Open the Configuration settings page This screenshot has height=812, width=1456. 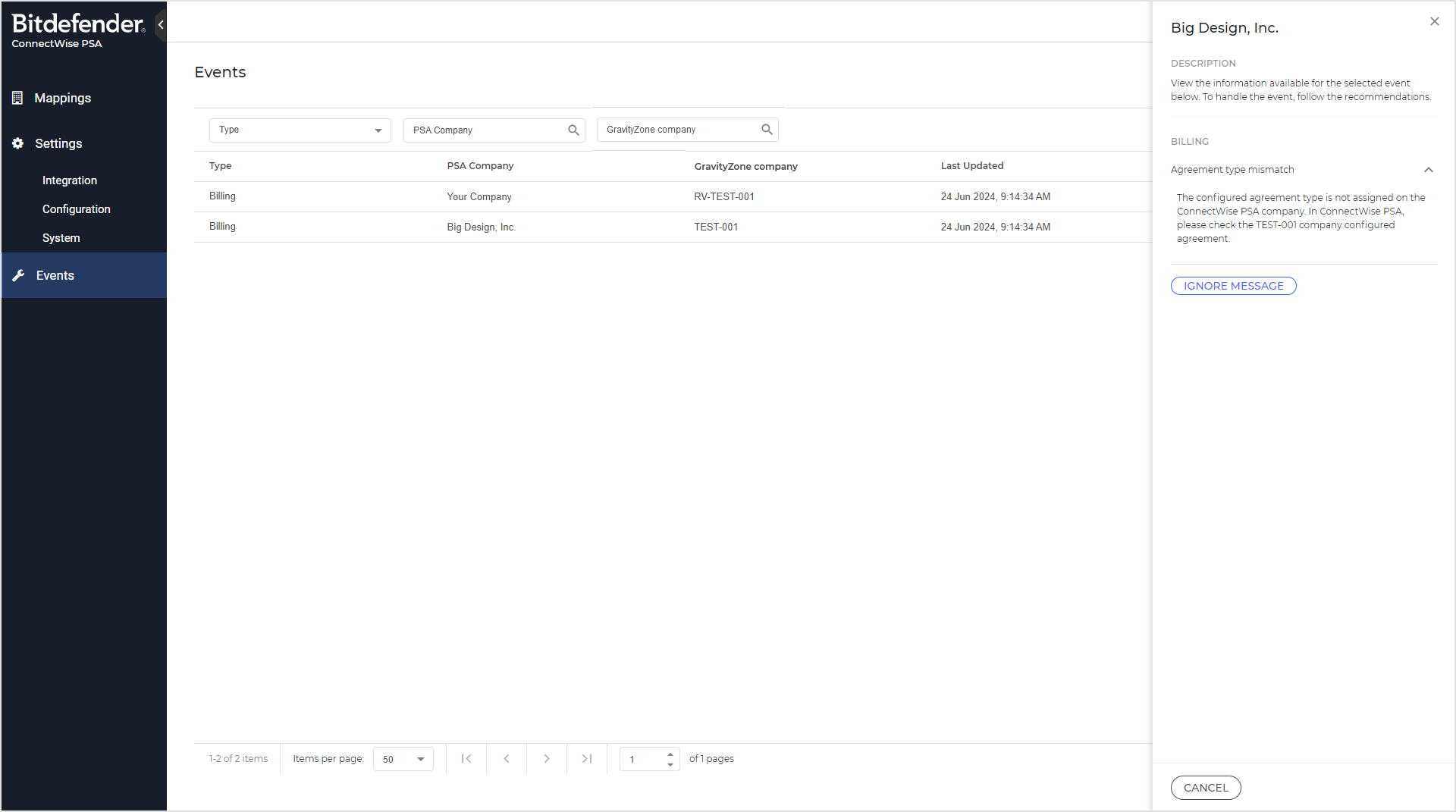tap(77, 209)
